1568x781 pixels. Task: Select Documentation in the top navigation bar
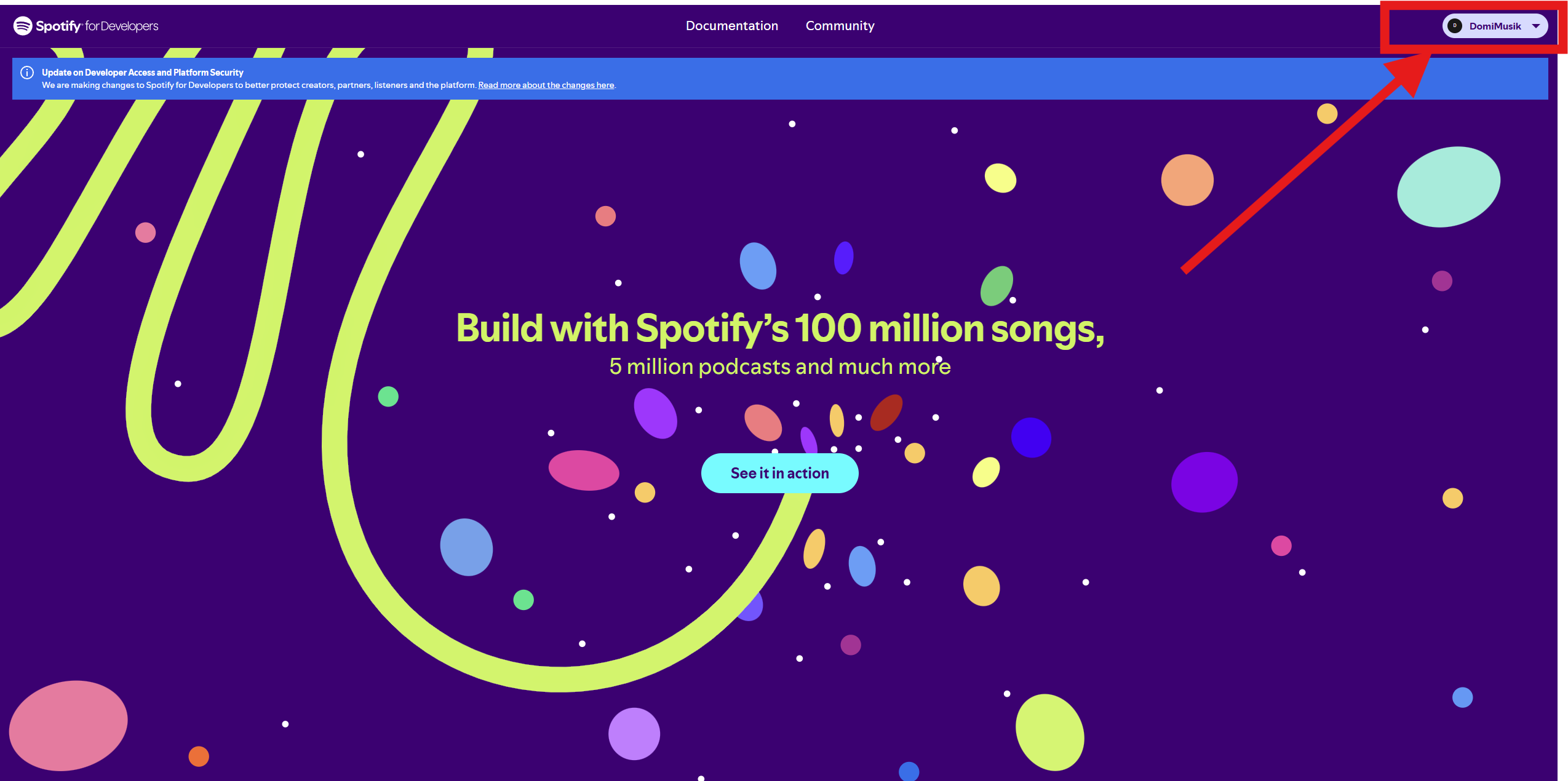(x=732, y=26)
